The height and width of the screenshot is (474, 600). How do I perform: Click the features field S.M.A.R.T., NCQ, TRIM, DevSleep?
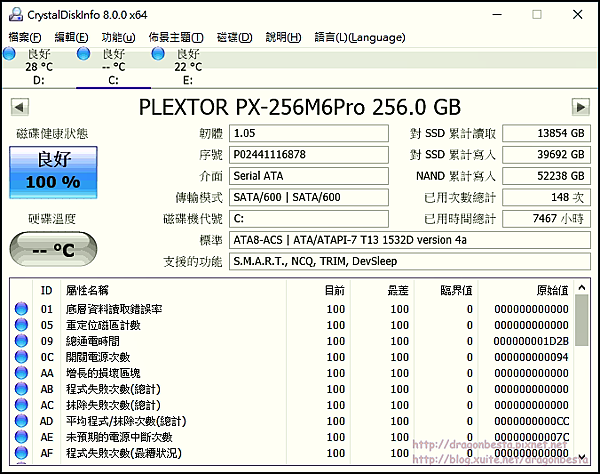coord(410,261)
